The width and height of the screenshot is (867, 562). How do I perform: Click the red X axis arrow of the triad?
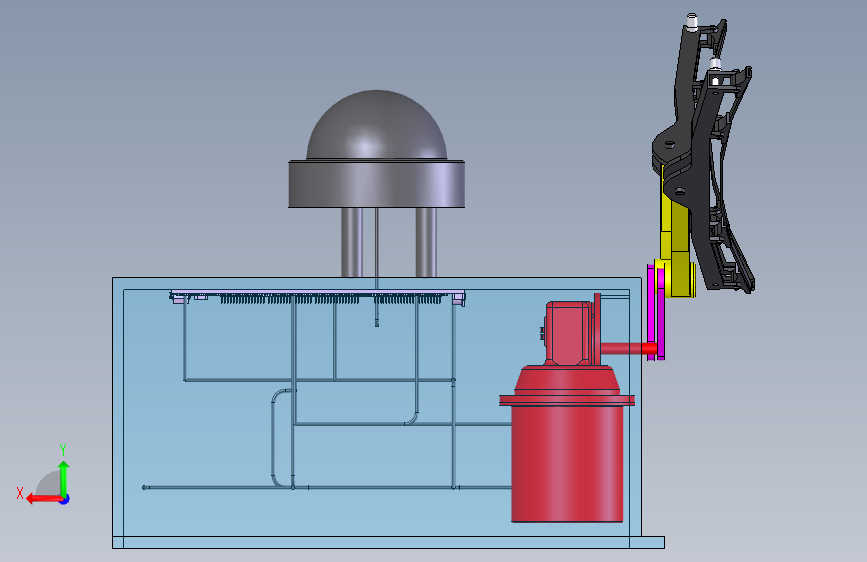coord(43,499)
